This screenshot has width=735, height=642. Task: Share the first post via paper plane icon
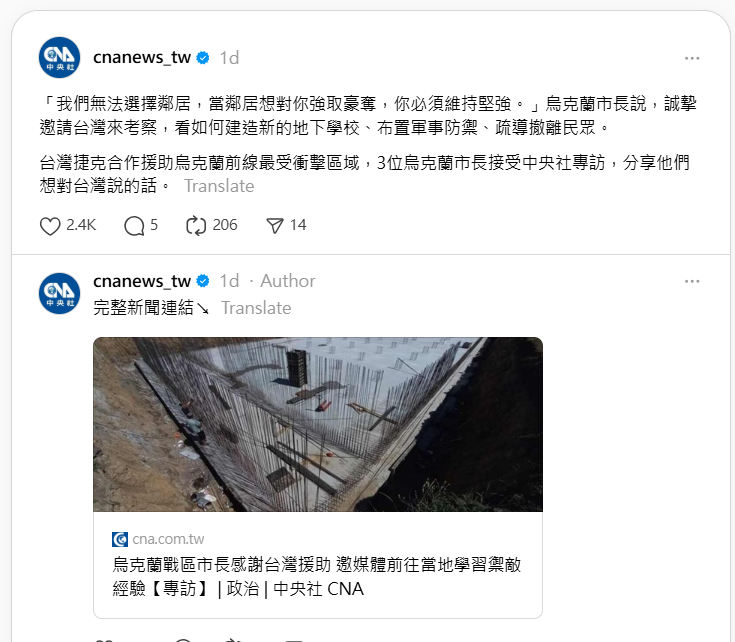[275, 226]
